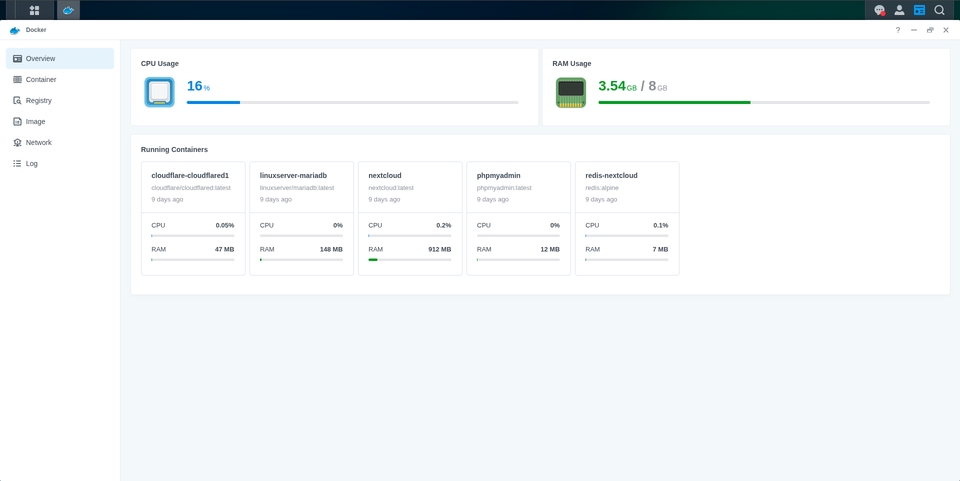
Task: Click the cloudflare-cloudflared1 CPU bar
Action: click(x=193, y=236)
